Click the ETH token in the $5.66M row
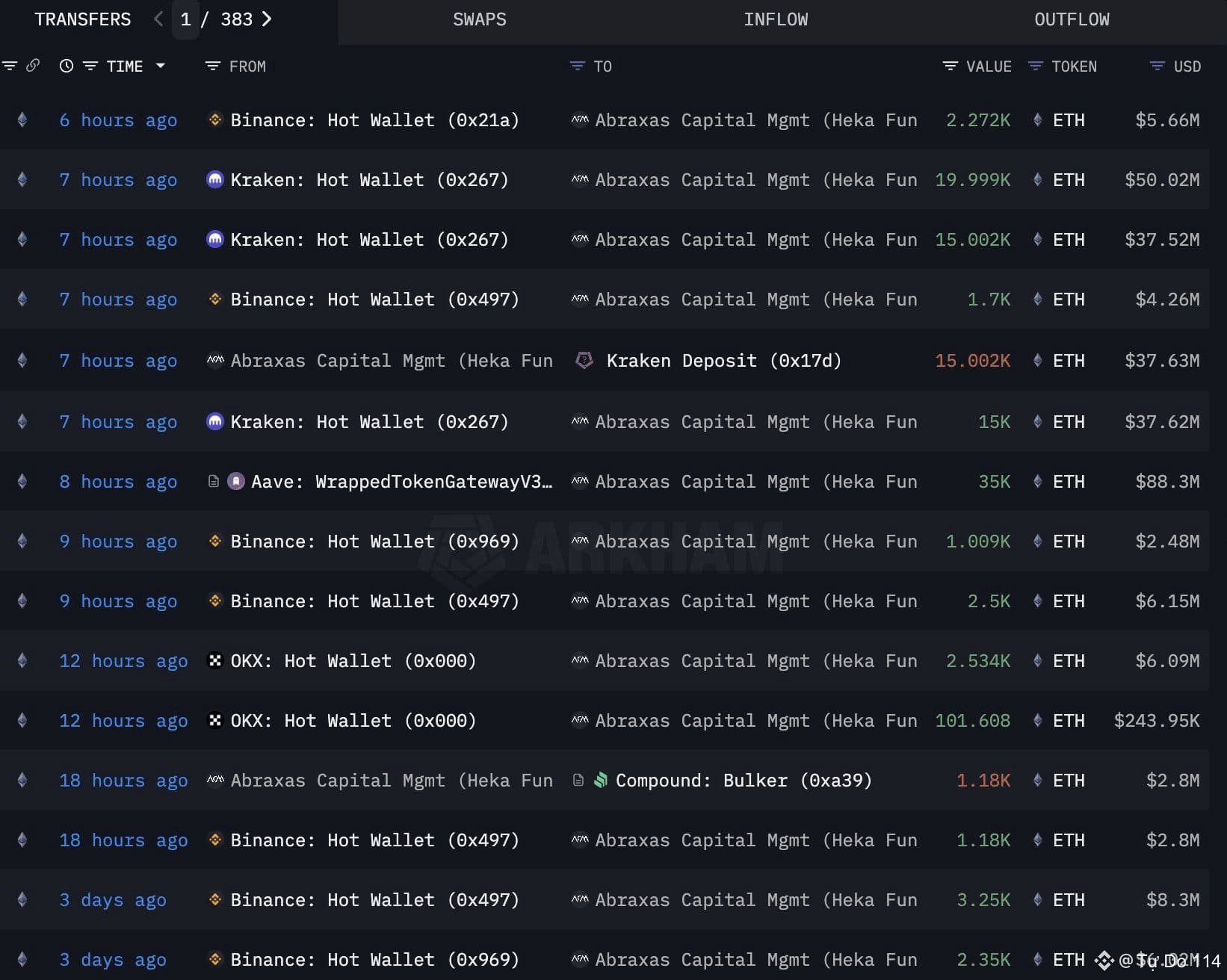The width and height of the screenshot is (1227, 980). pyautogui.click(x=1069, y=120)
